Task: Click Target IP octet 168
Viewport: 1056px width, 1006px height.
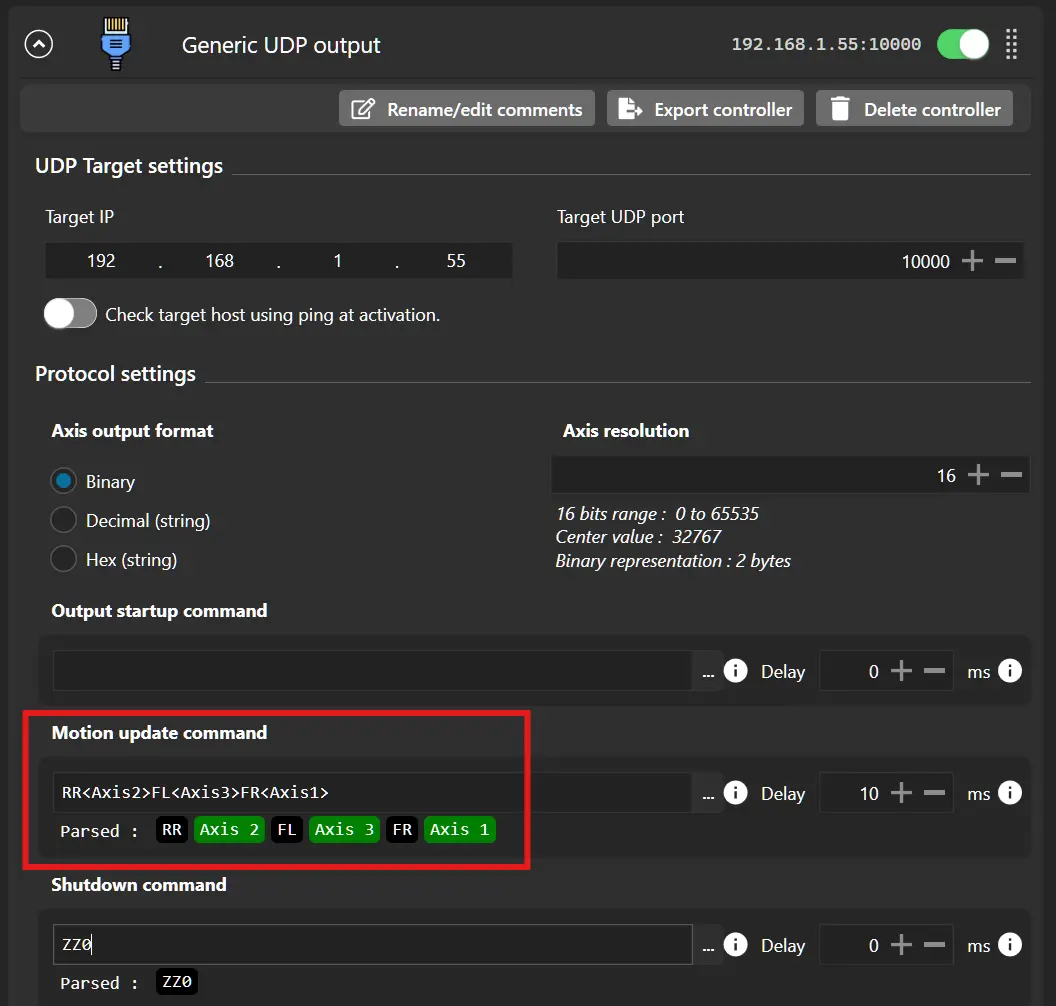Action: coord(220,261)
